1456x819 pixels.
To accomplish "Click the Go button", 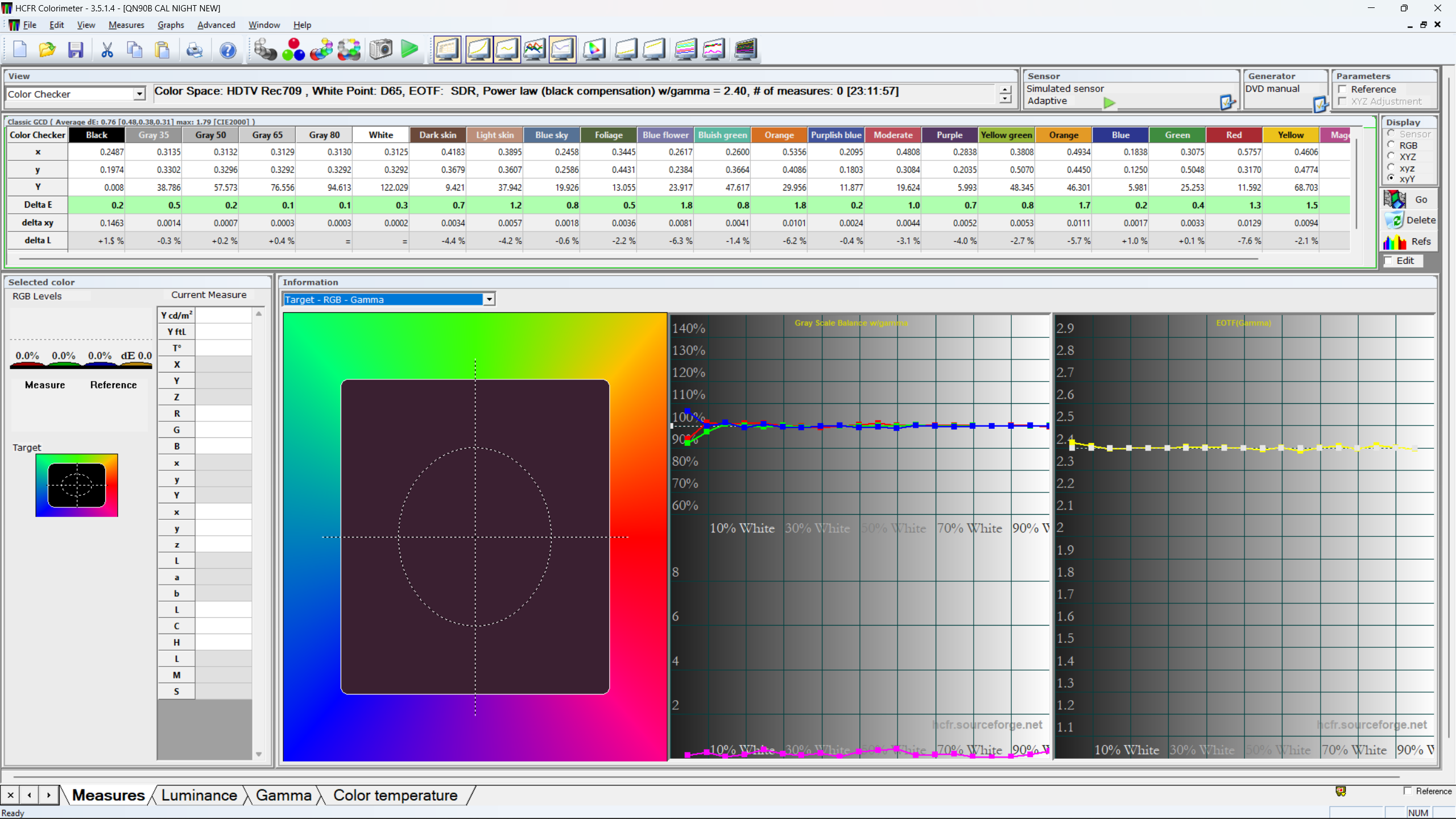I will pyautogui.click(x=1409, y=200).
